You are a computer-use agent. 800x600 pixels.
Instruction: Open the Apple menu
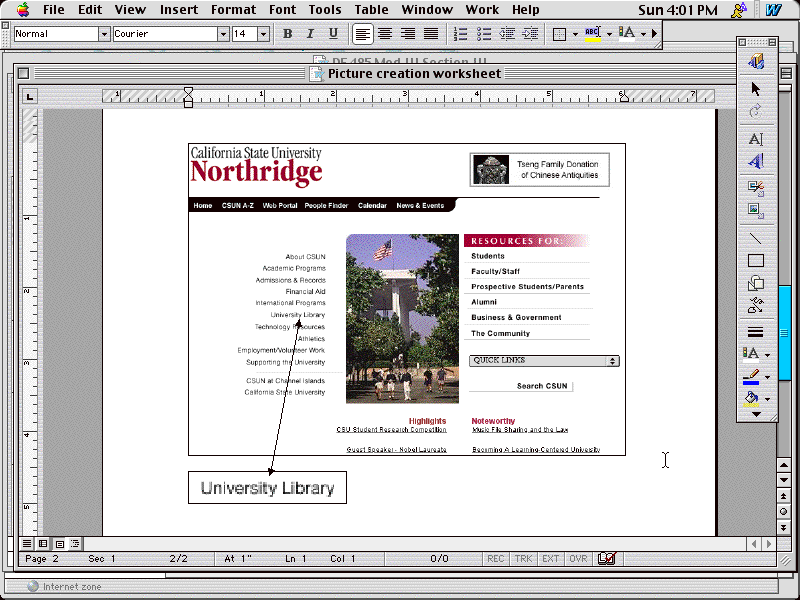point(23,9)
